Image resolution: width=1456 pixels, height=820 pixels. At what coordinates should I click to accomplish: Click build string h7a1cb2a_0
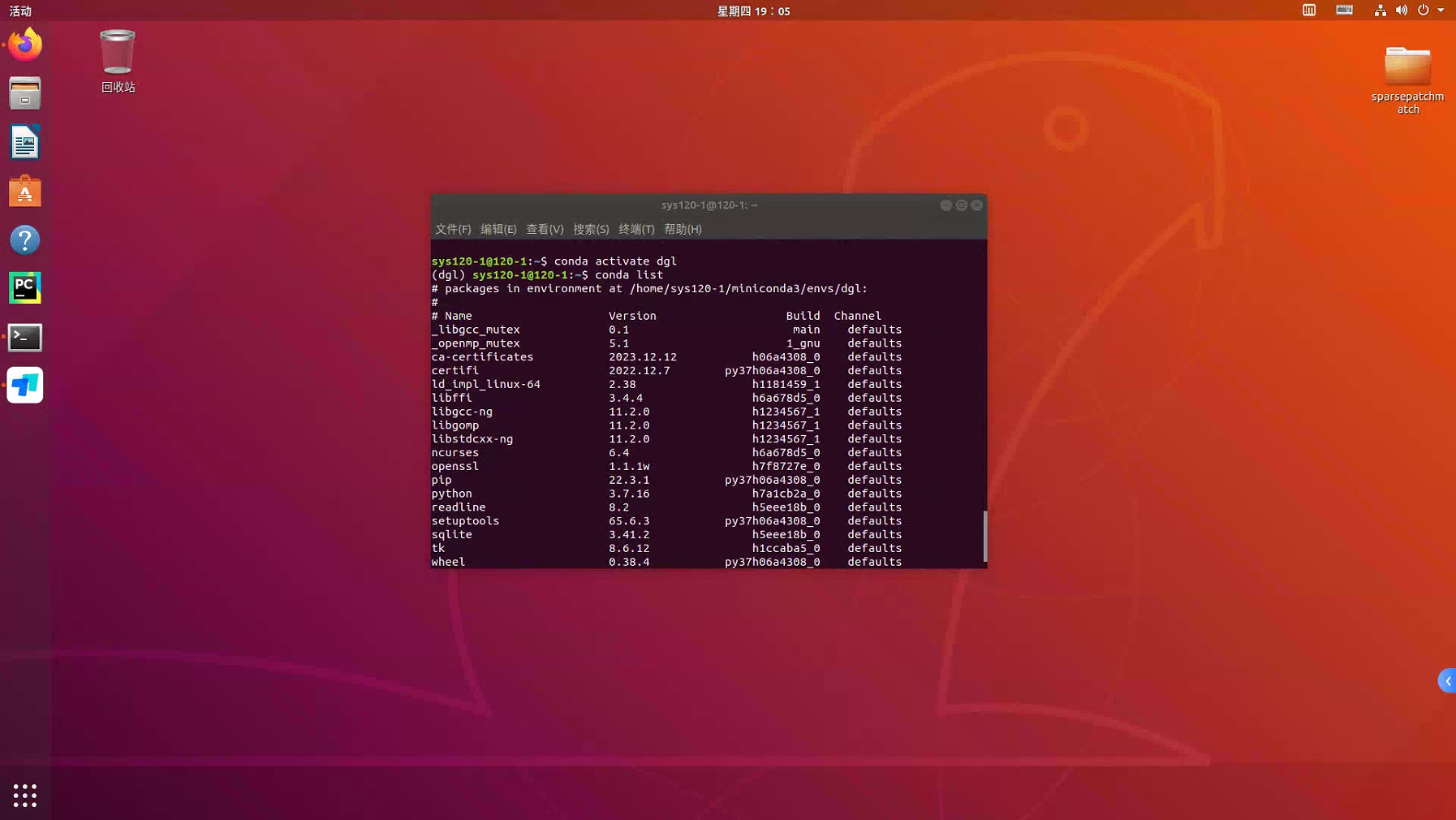[786, 494]
